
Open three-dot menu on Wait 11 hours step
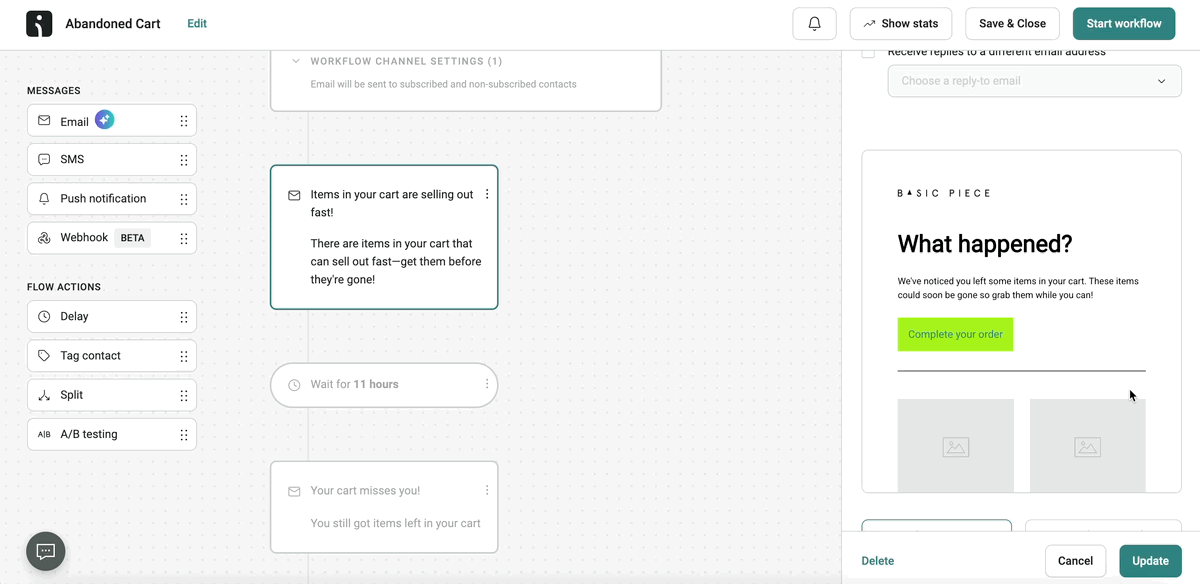[487, 385]
